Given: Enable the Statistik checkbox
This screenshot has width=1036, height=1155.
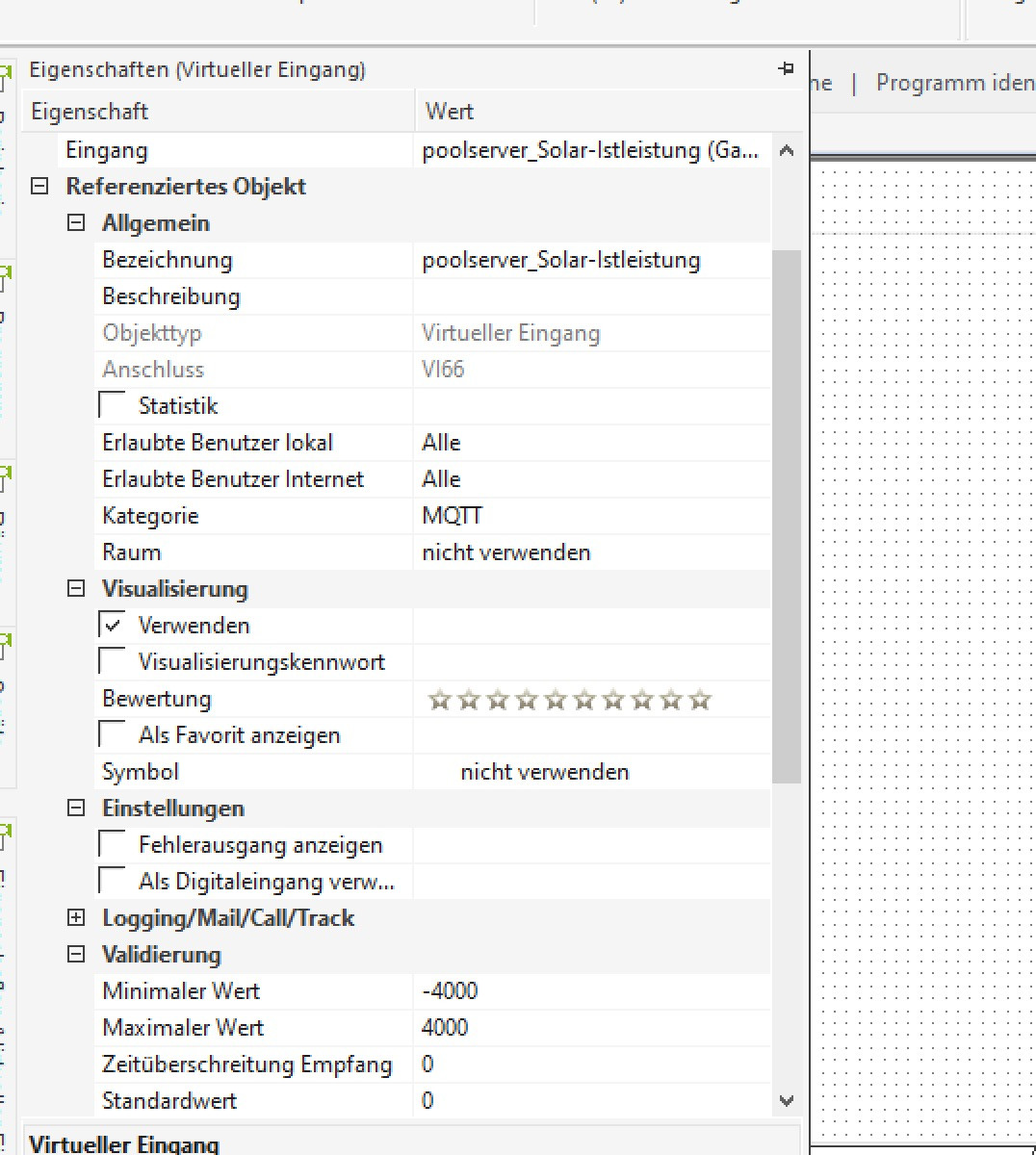Looking at the screenshot, I should 113,405.
